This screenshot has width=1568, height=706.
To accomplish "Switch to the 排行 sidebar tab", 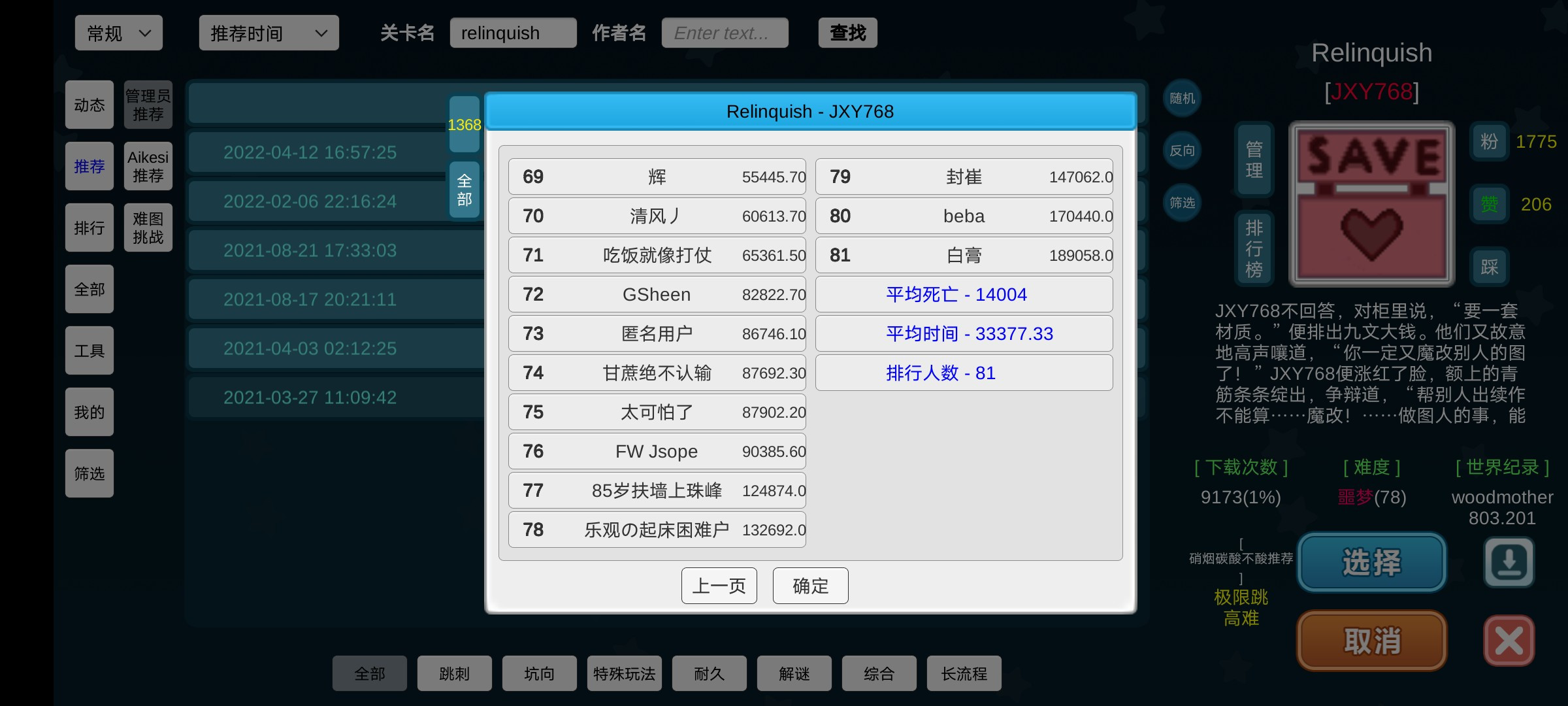I will click(89, 227).
